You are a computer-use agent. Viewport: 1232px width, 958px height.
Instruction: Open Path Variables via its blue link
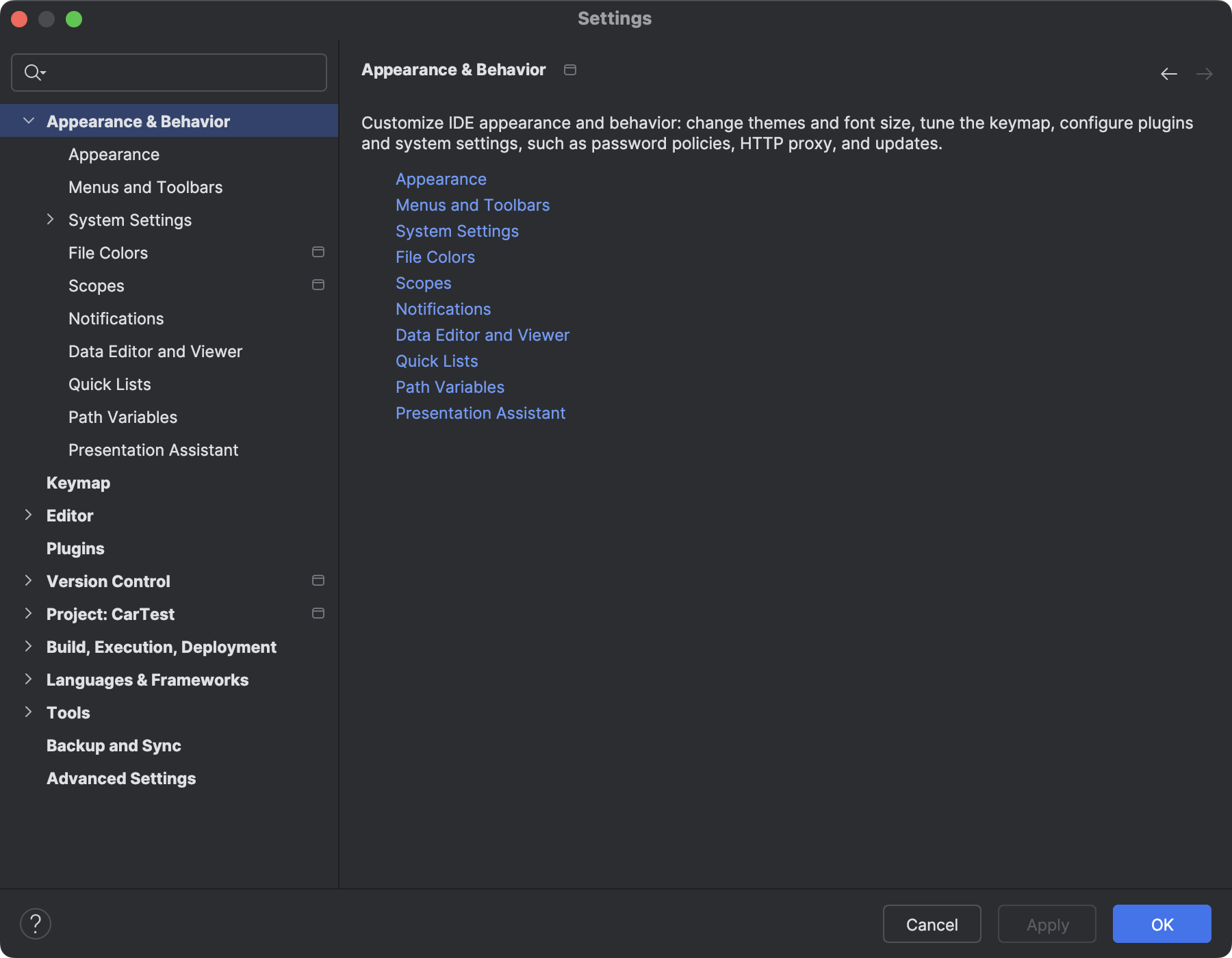click(450, 387)
